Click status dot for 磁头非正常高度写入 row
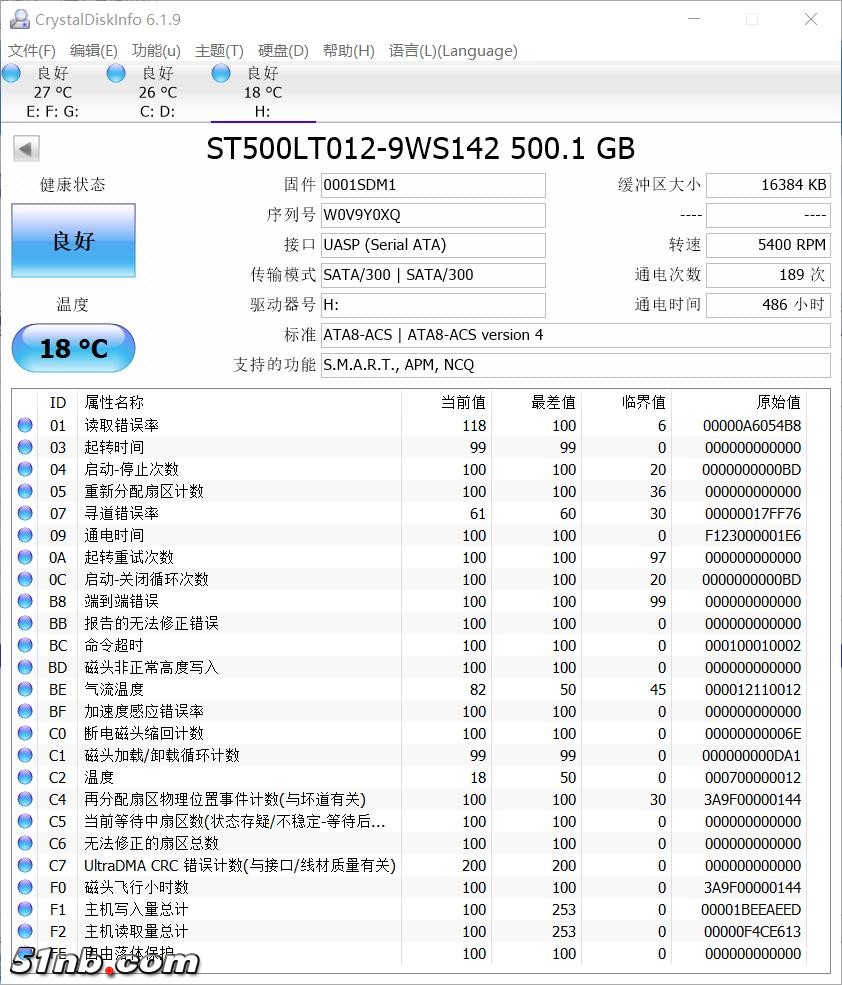 click(x=25, y=667)
